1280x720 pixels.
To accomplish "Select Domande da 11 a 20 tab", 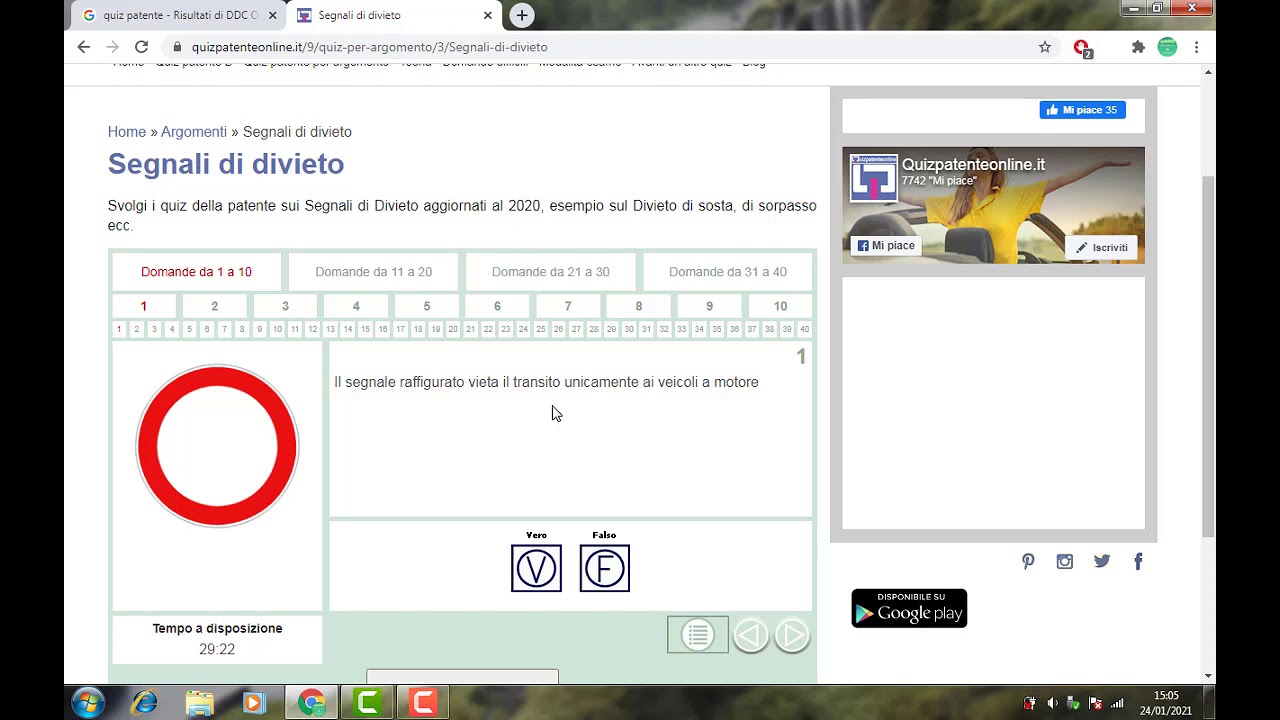I will [x=374, y=272].
